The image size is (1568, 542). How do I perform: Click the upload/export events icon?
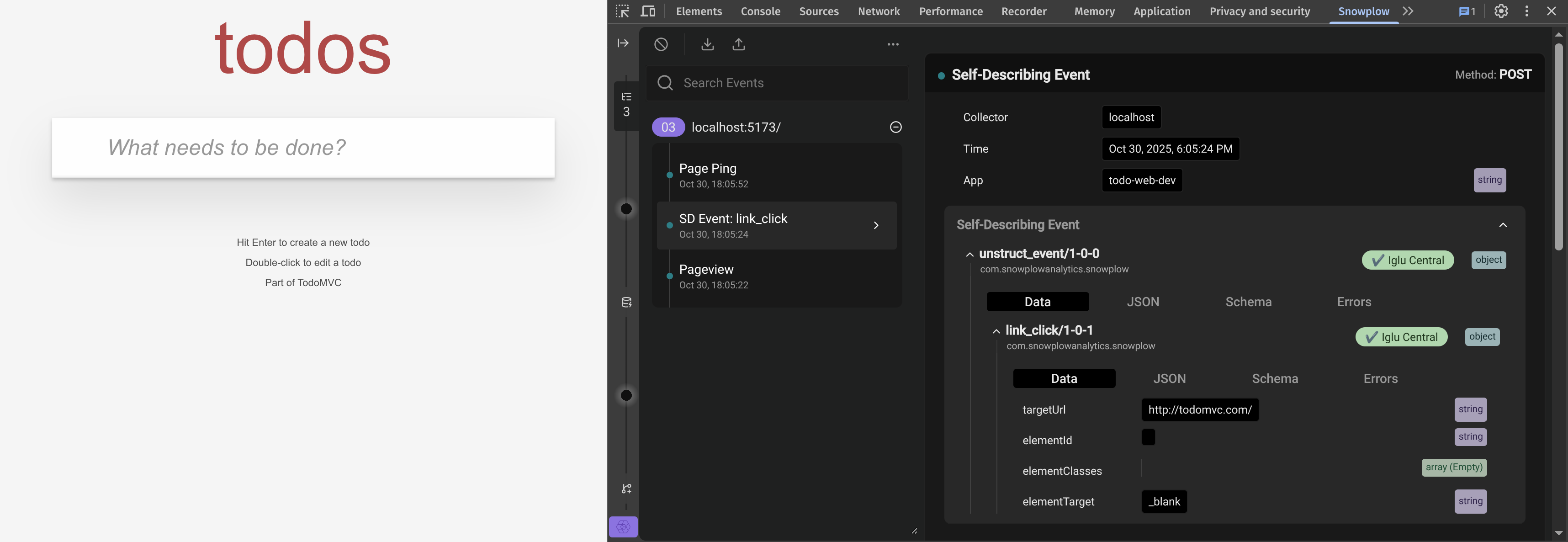[x=738, y=44]
